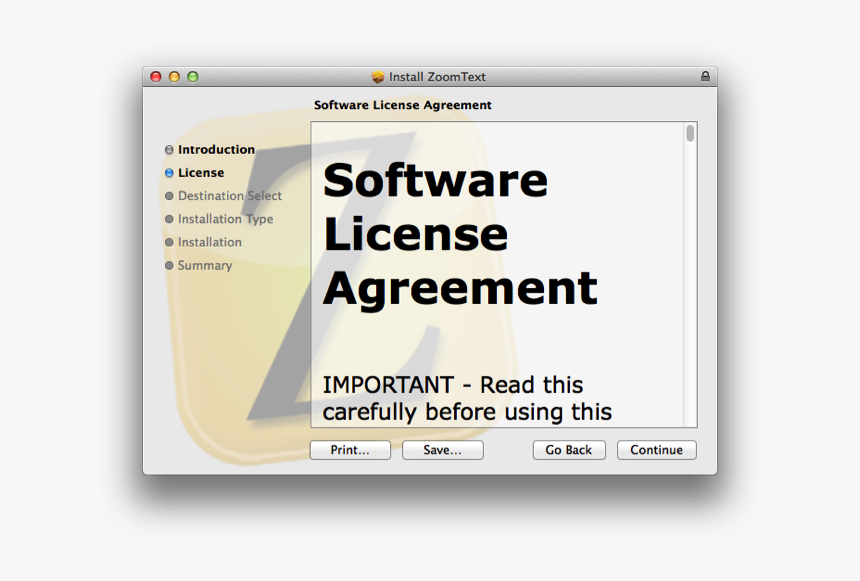
Task: Select the Introduction step
Action: [216, 149]
